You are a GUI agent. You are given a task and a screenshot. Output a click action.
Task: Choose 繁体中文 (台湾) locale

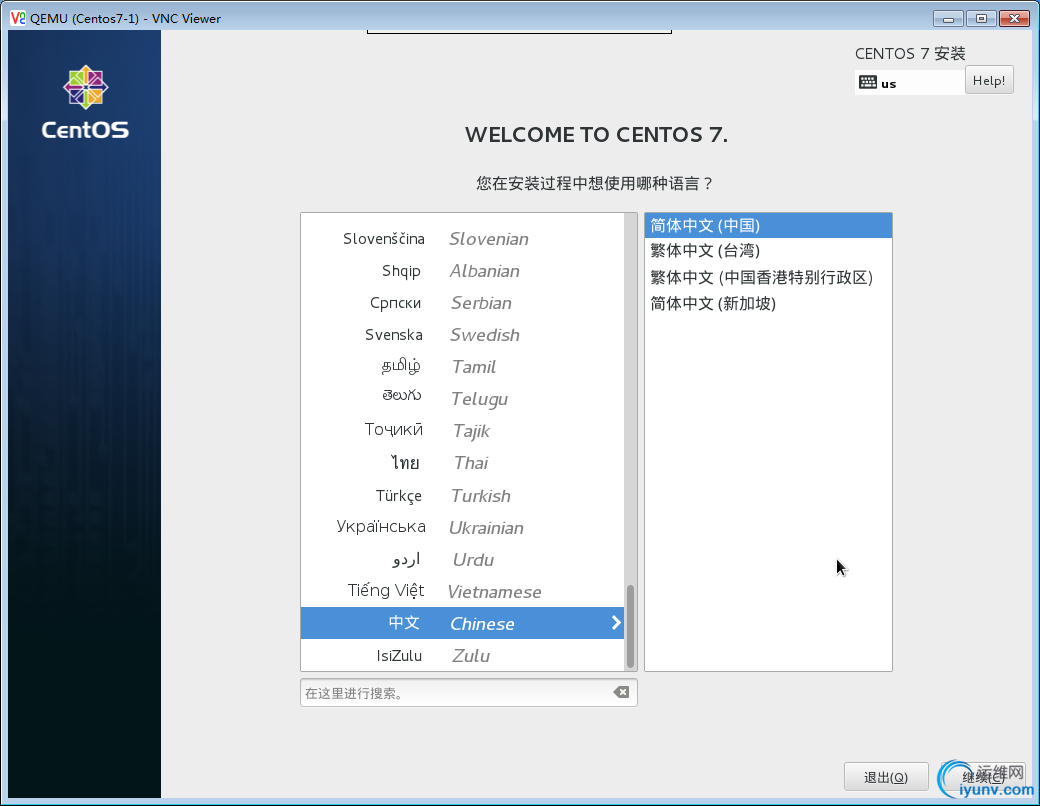pos(768,251)
